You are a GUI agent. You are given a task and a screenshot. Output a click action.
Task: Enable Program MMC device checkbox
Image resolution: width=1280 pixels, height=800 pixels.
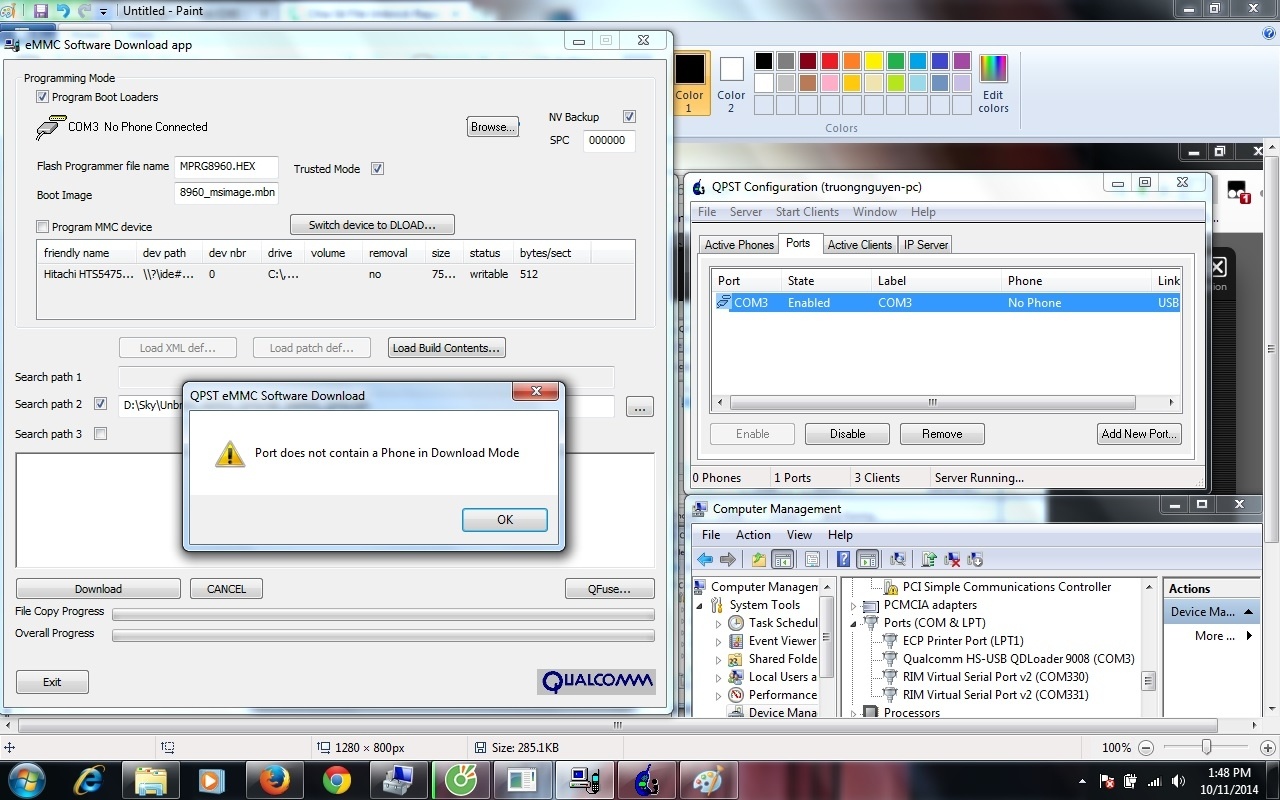coord(42,227)
